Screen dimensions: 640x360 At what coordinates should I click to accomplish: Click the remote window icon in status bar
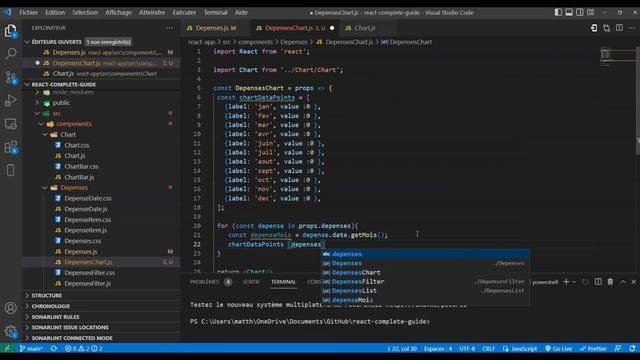point(7,349)
